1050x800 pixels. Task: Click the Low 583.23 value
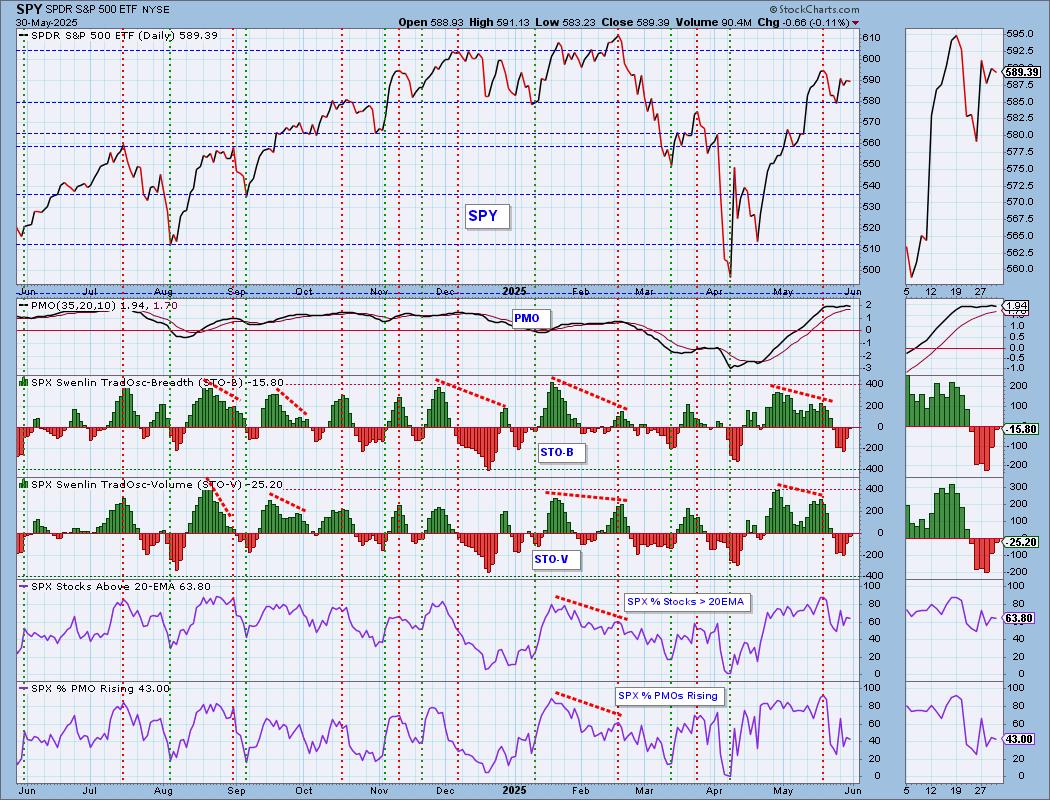[565, 22]
